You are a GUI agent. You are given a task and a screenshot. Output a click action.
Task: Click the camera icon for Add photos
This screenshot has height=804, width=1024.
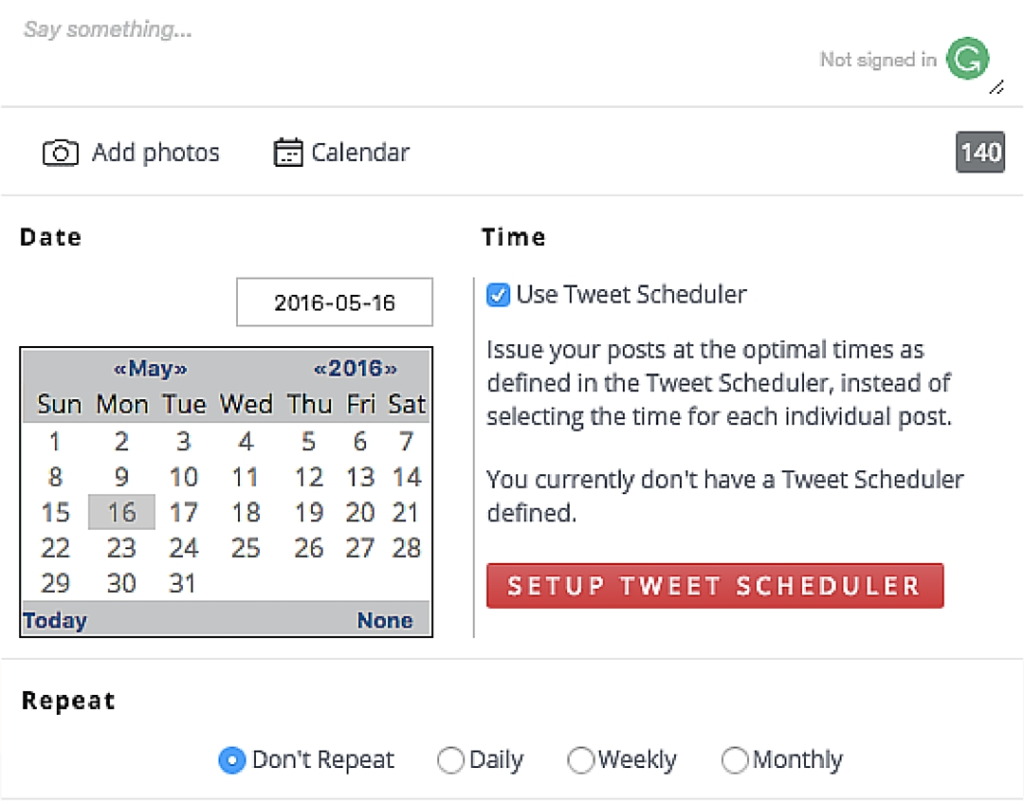pos(60,153)
